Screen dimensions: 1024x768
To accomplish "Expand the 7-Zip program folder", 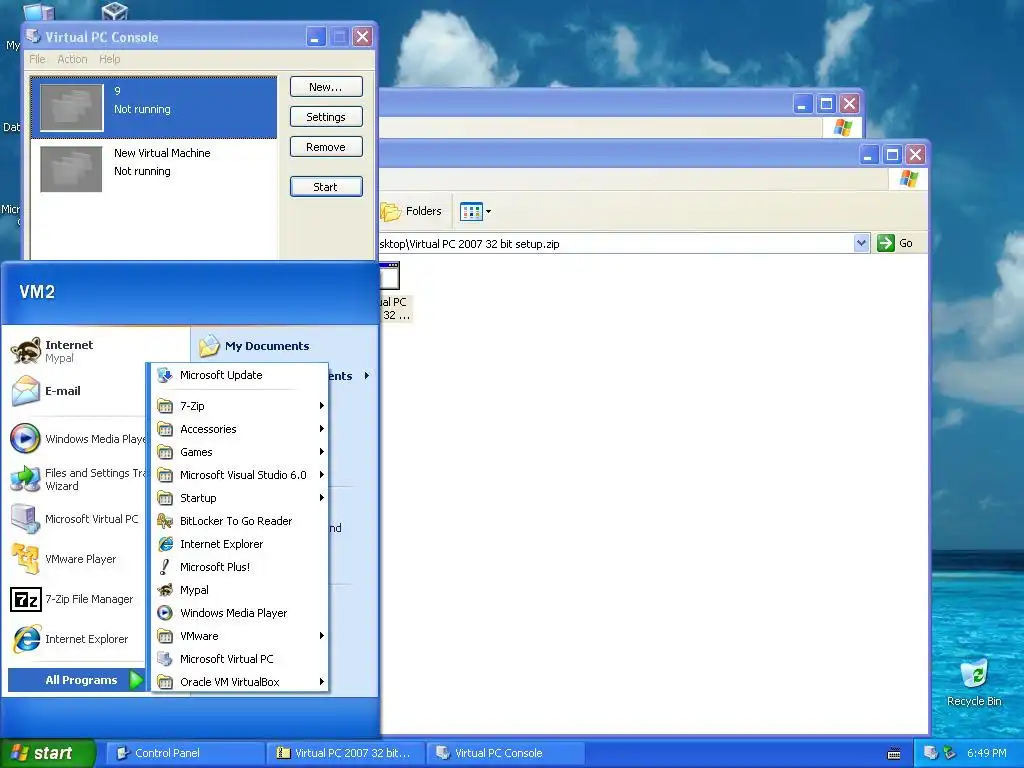I will click(240, 406).
